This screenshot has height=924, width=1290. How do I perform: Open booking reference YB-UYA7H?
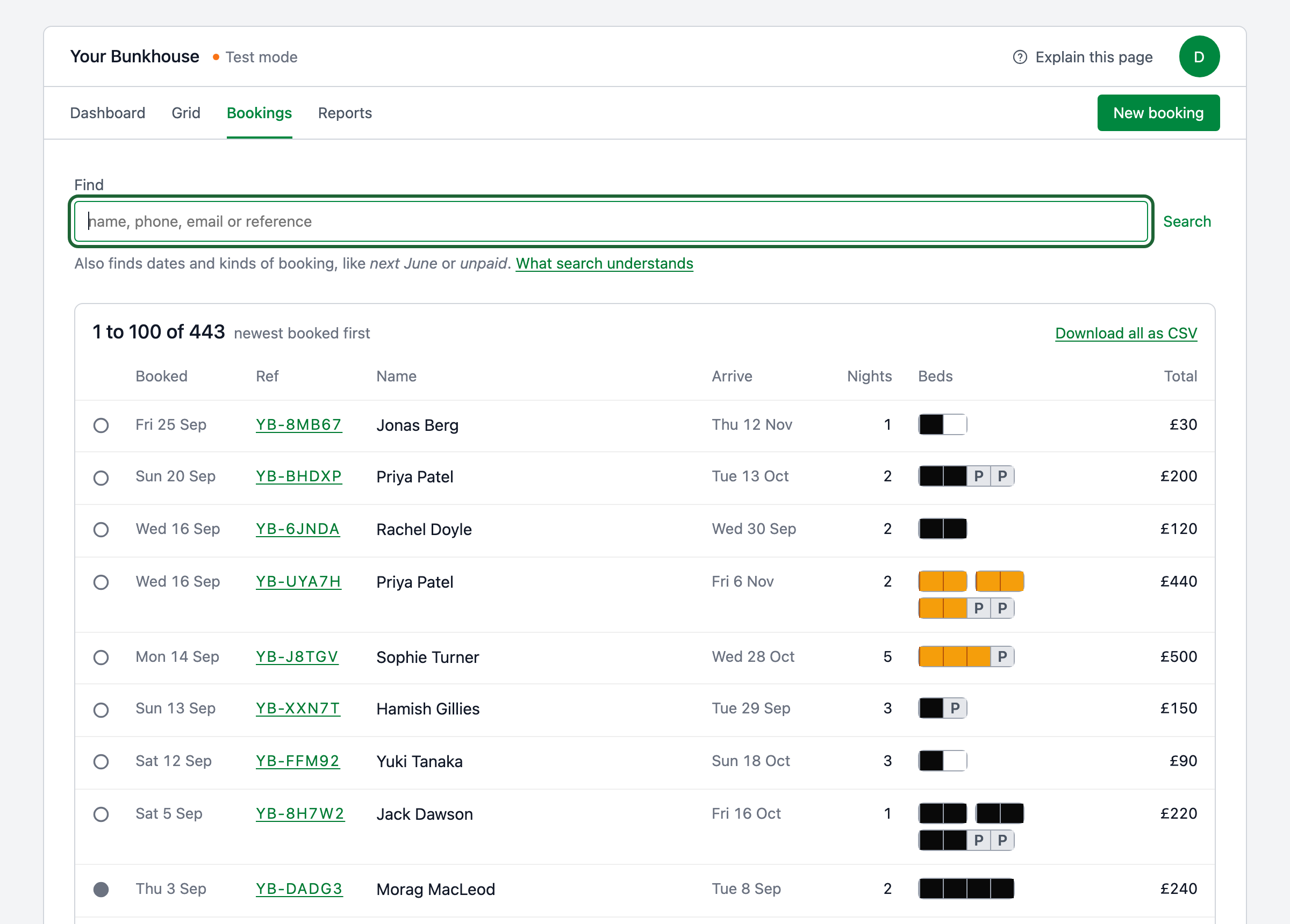click(298, 582)
